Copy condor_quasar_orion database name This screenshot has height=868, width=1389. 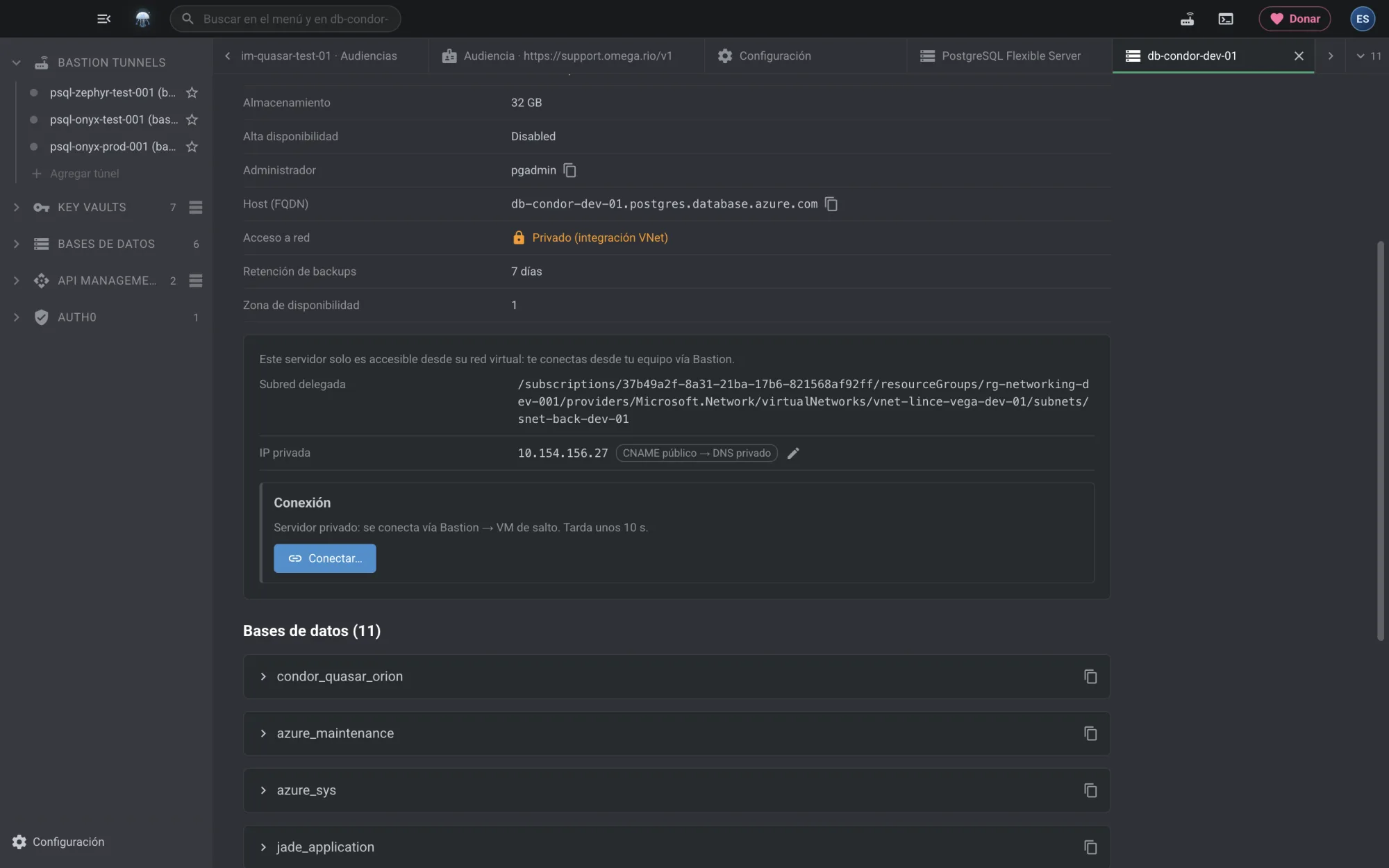point(1090,676)
